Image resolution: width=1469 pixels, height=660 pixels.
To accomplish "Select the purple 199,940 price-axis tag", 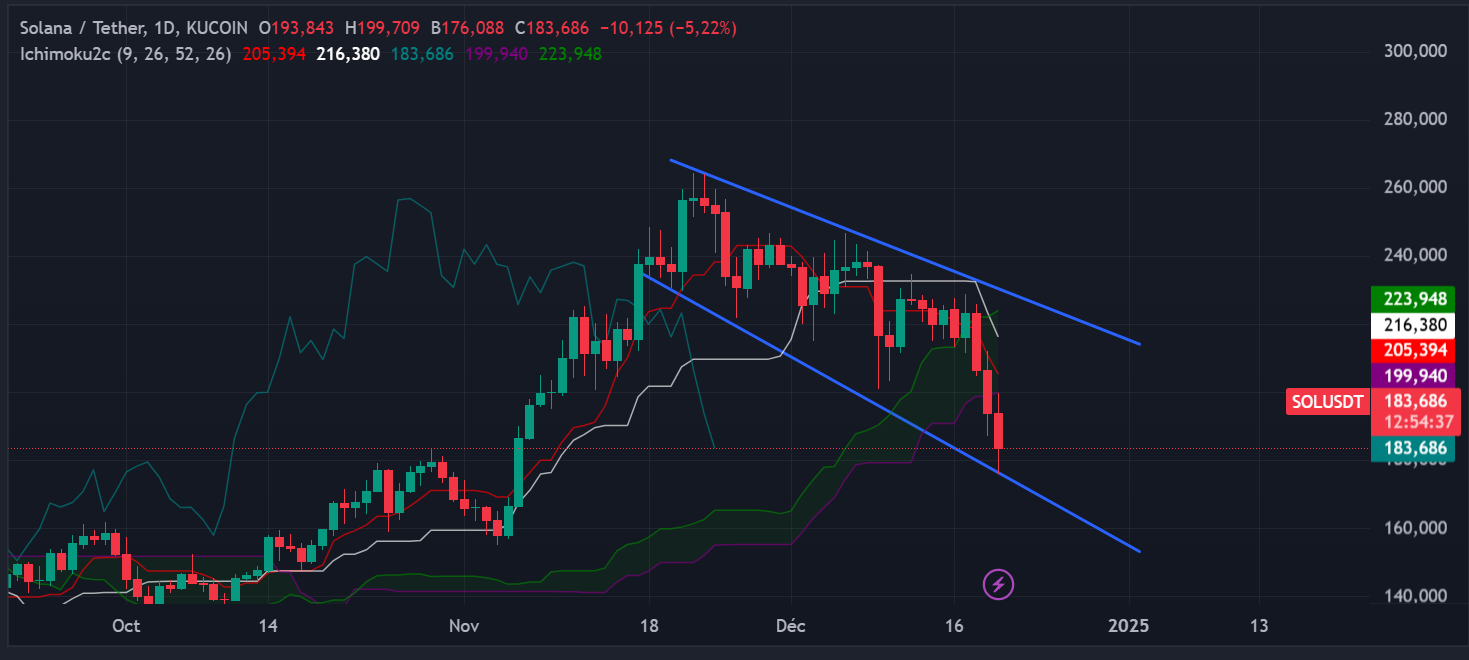I will (x=1412, y=376).
